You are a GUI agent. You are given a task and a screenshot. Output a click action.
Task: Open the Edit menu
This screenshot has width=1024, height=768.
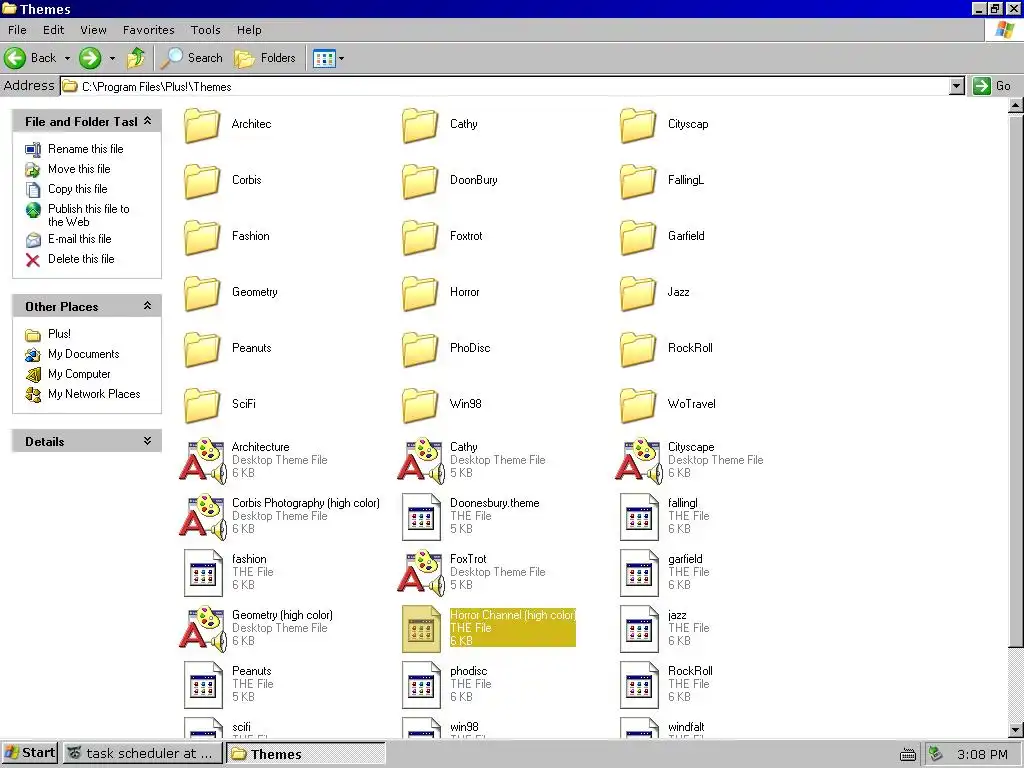click(54, 30)
